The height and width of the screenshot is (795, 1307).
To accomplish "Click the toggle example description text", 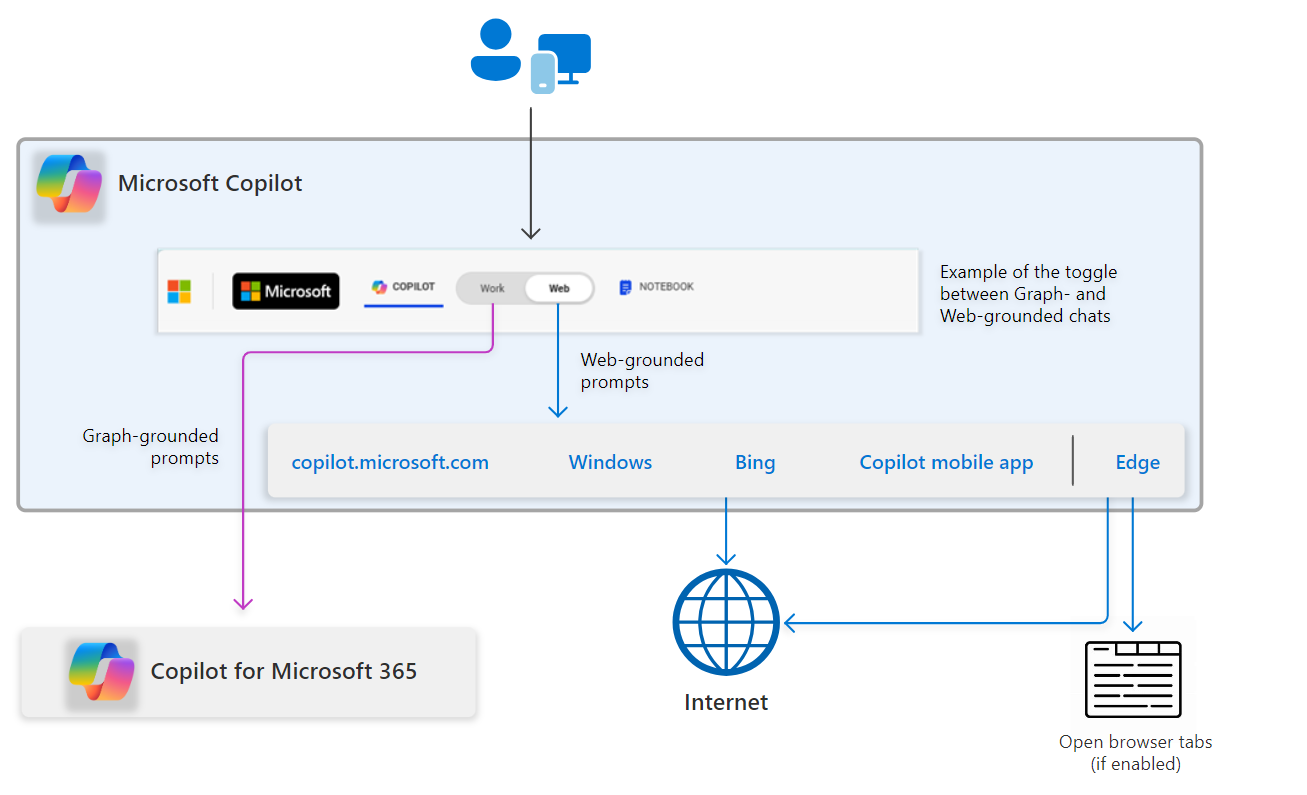I will (1029, 294).
